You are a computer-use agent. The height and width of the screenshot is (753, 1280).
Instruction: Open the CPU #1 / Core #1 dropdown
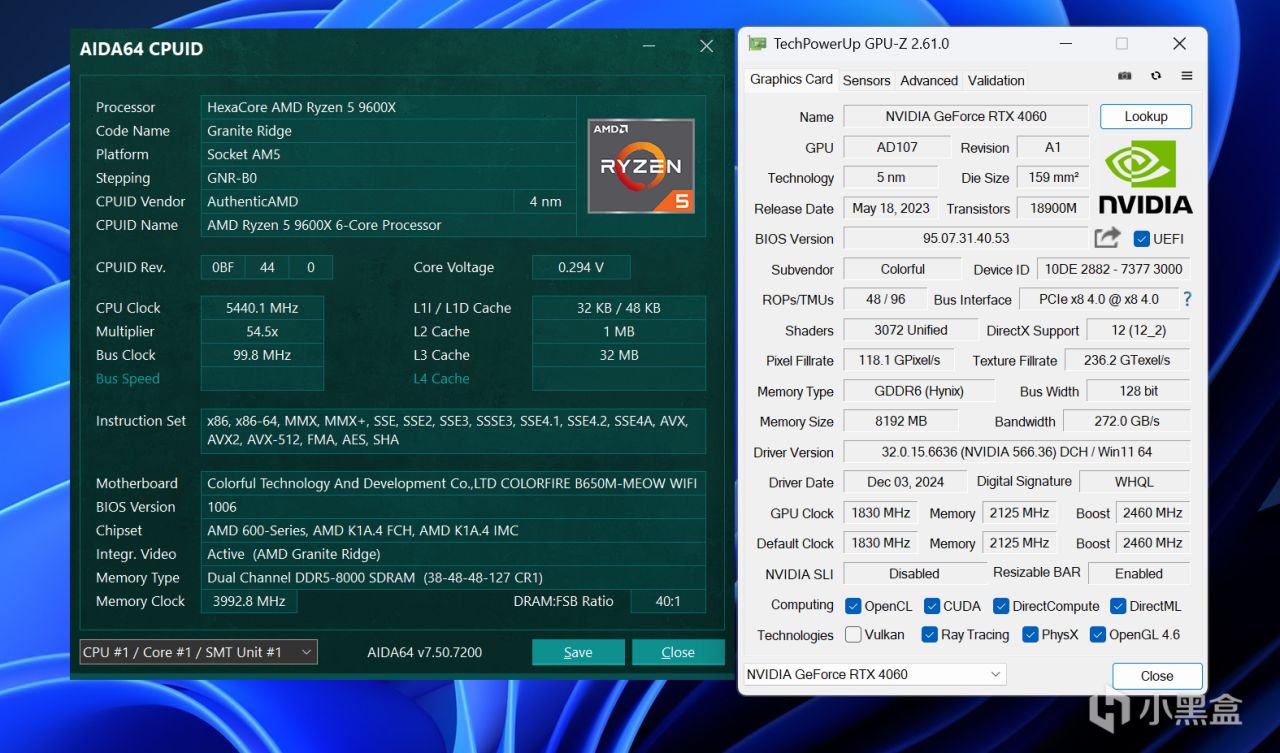tap(198, 652)
